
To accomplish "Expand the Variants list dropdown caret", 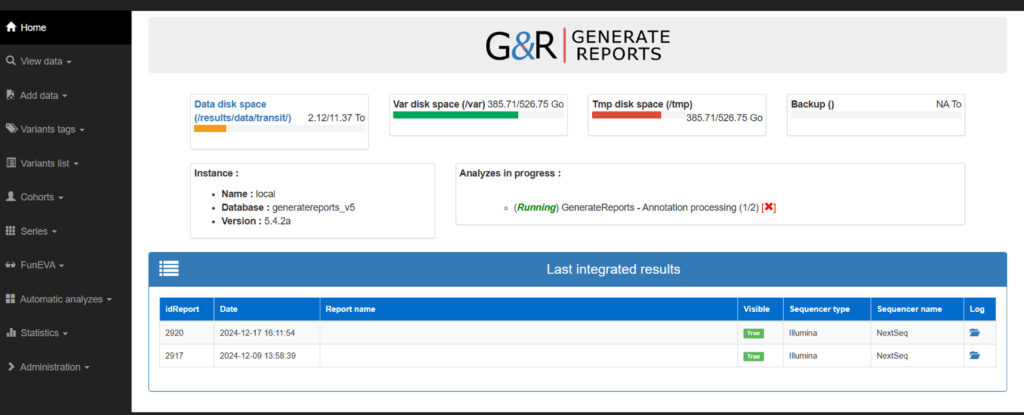I will tap(76, 164).
